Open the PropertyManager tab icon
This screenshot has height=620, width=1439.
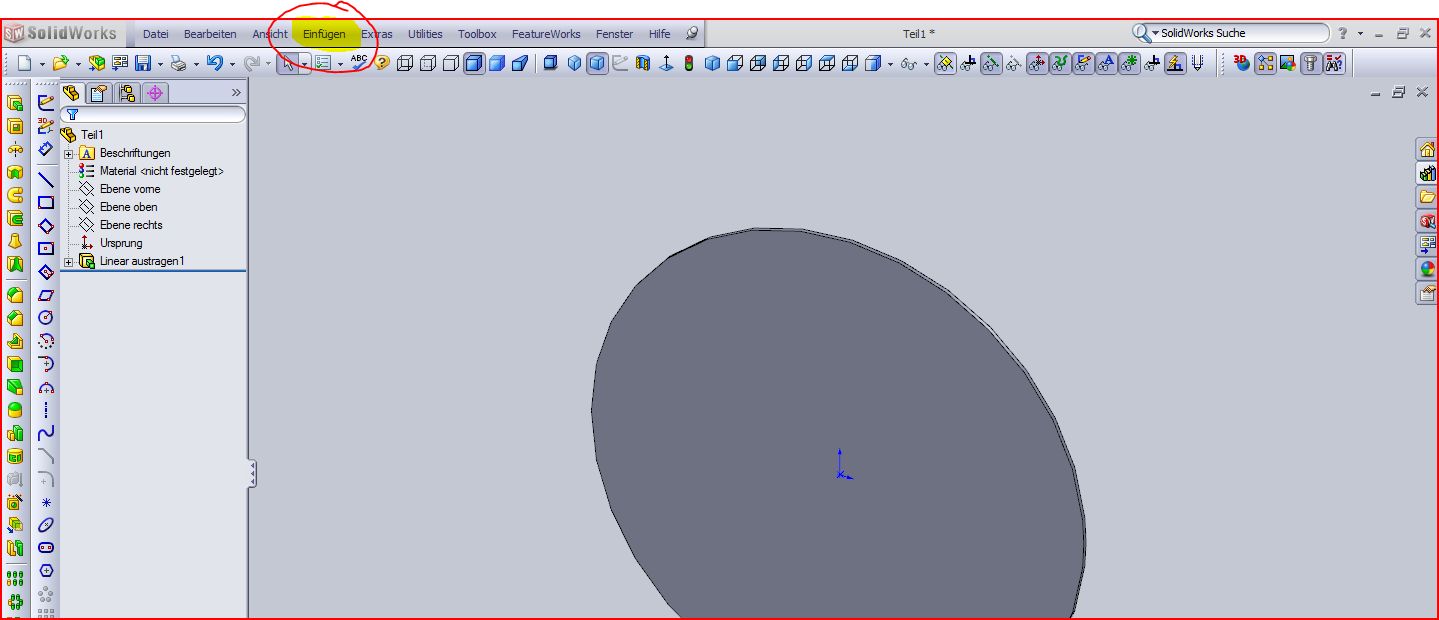coord(99,94)
